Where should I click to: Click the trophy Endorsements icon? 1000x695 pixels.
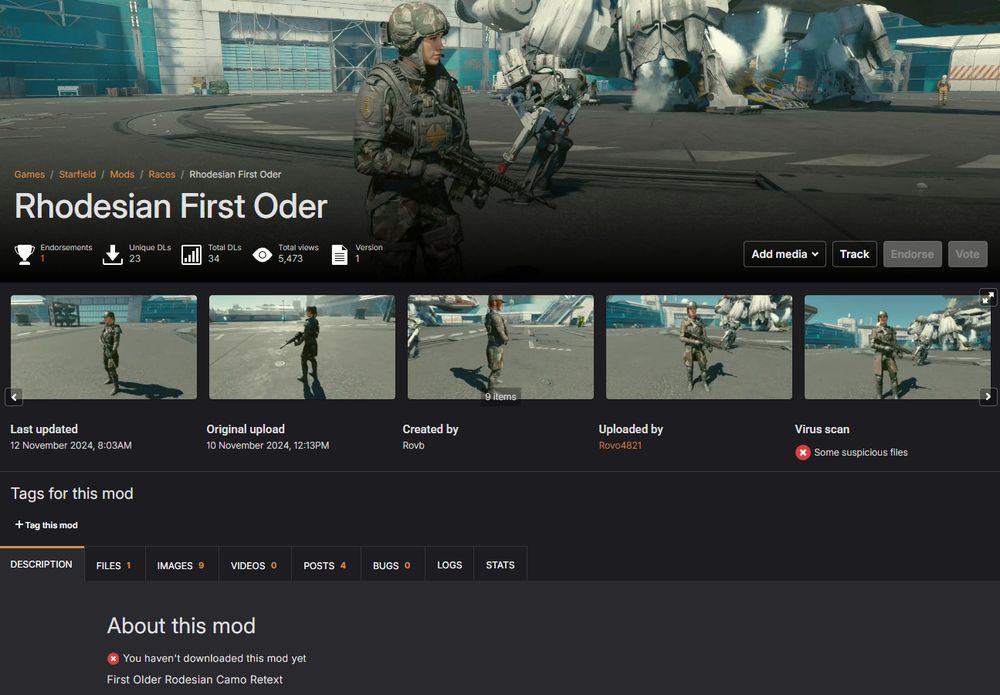[x=24, y=254]
